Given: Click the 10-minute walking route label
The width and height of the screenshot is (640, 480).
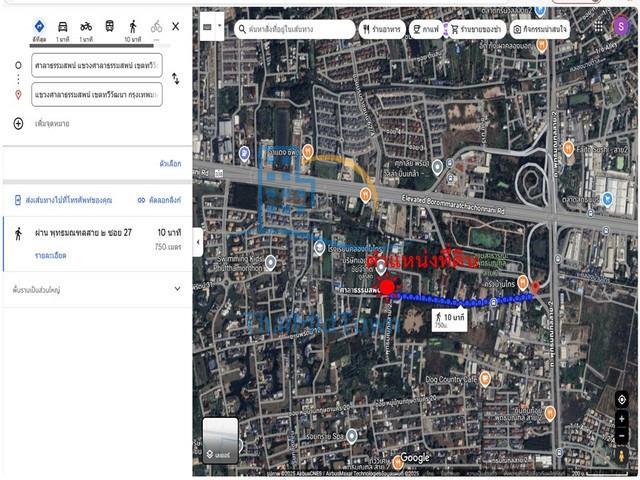Looking at the screenshot, I should [449, 320].
